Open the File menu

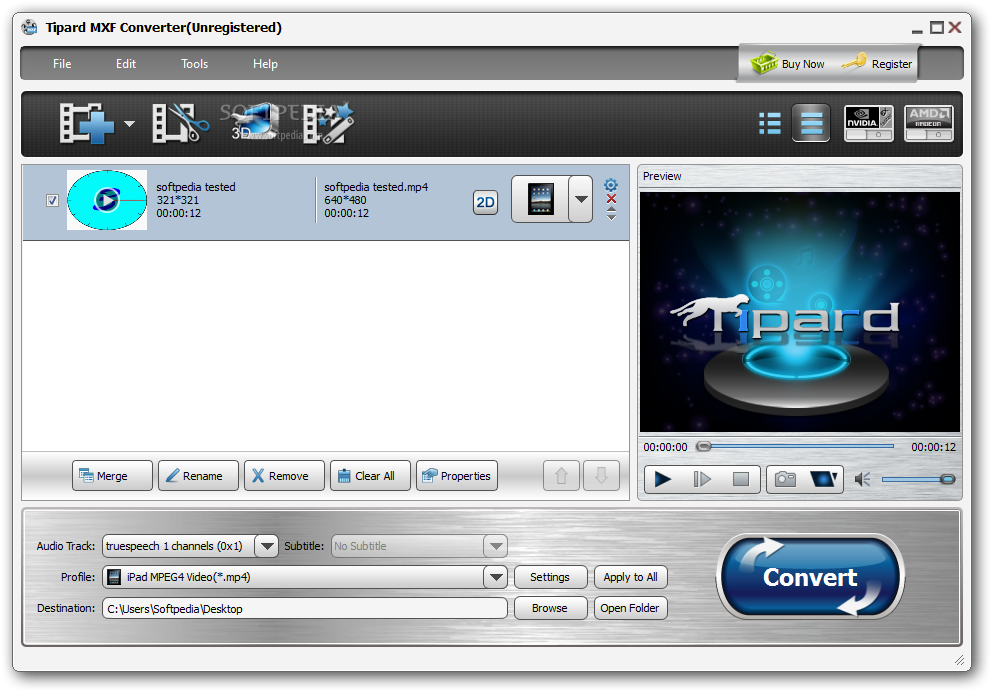click(62, 64)
